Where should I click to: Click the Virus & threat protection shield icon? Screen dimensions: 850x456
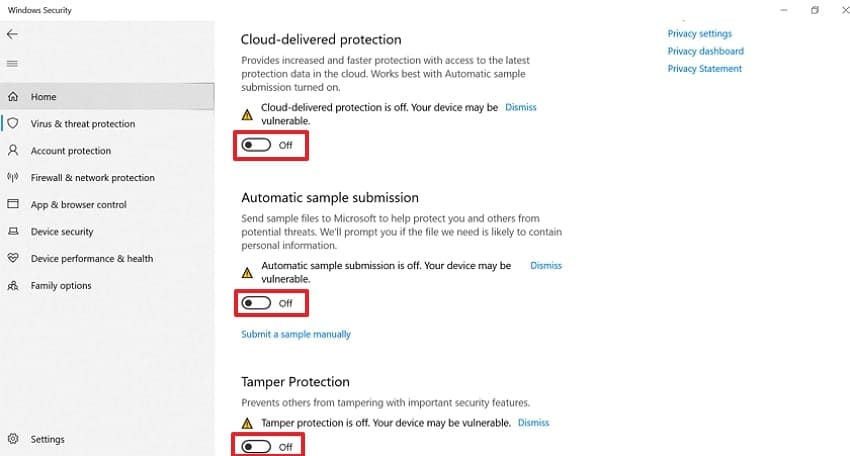(13, 124)
